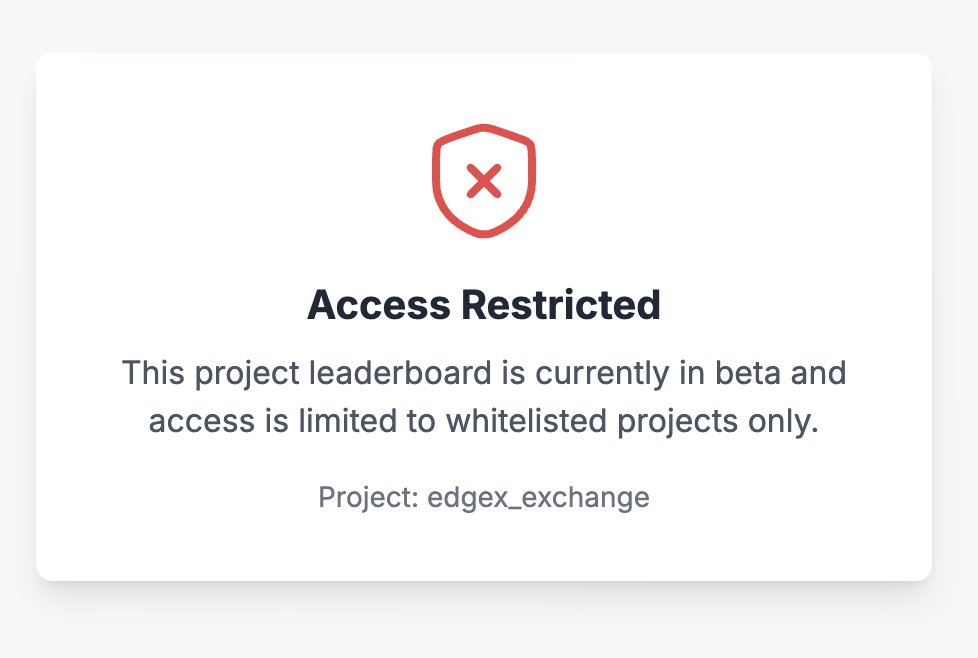Viewport: 978px width, 658px height.
Task: Click the "access is limited" description line
Action: pyautogui.click(x=484, y=421)
